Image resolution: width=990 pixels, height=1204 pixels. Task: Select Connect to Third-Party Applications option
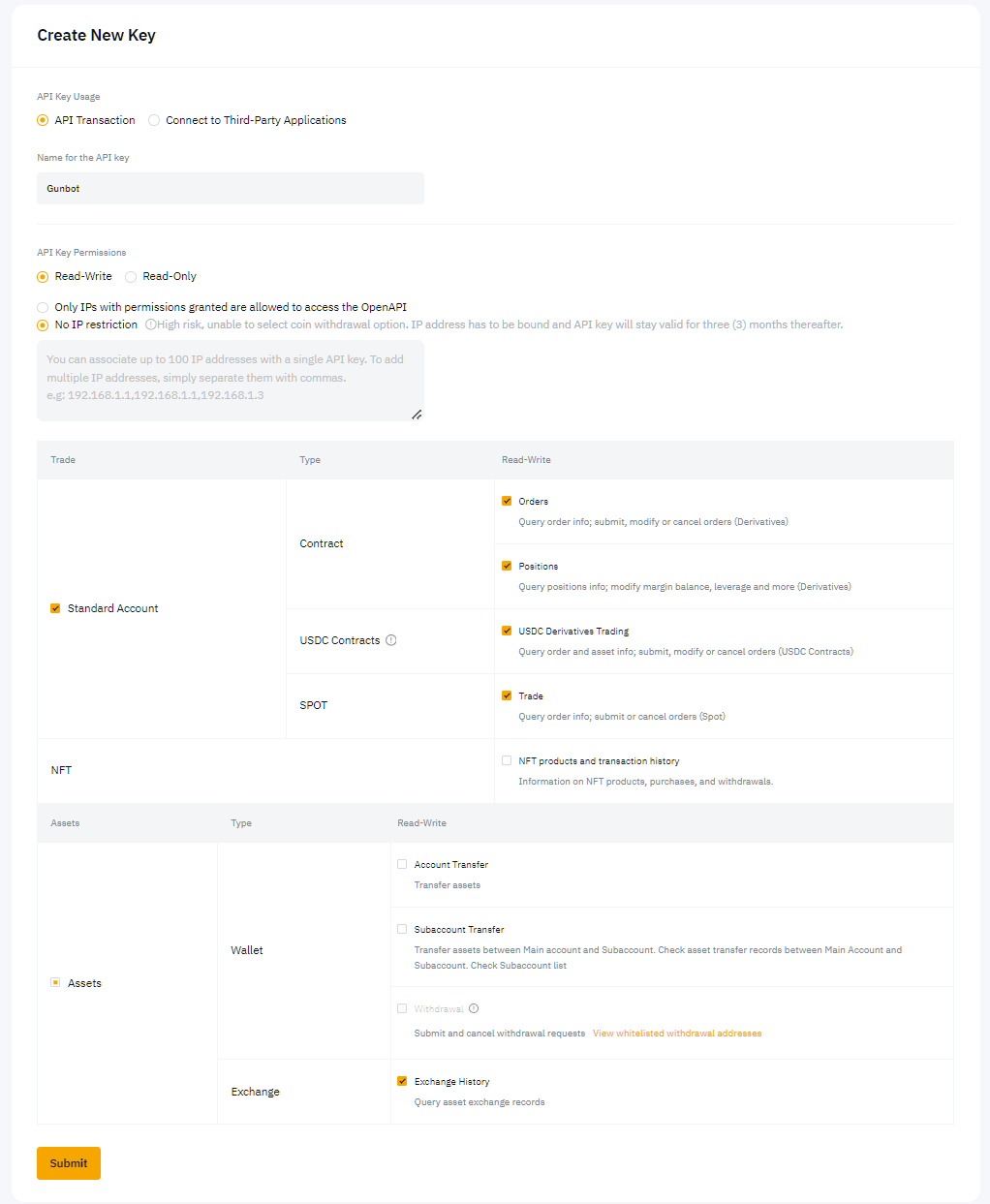[x=154, y=120]
